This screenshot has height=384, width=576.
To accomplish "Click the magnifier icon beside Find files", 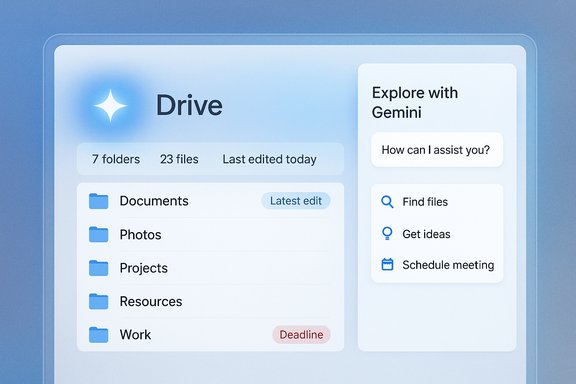I will (x=387, y=202).
